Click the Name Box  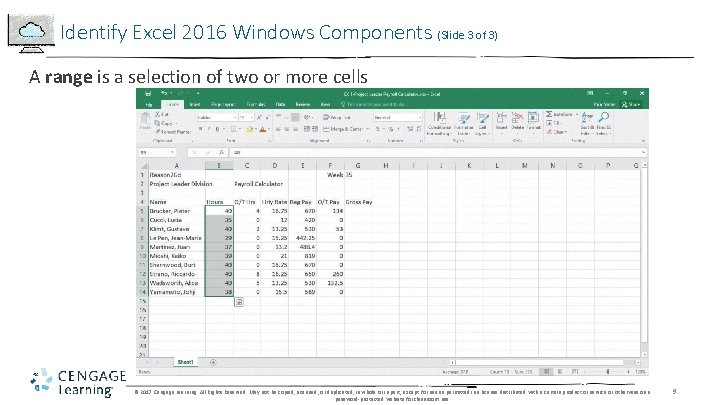[x=157, y=152]
